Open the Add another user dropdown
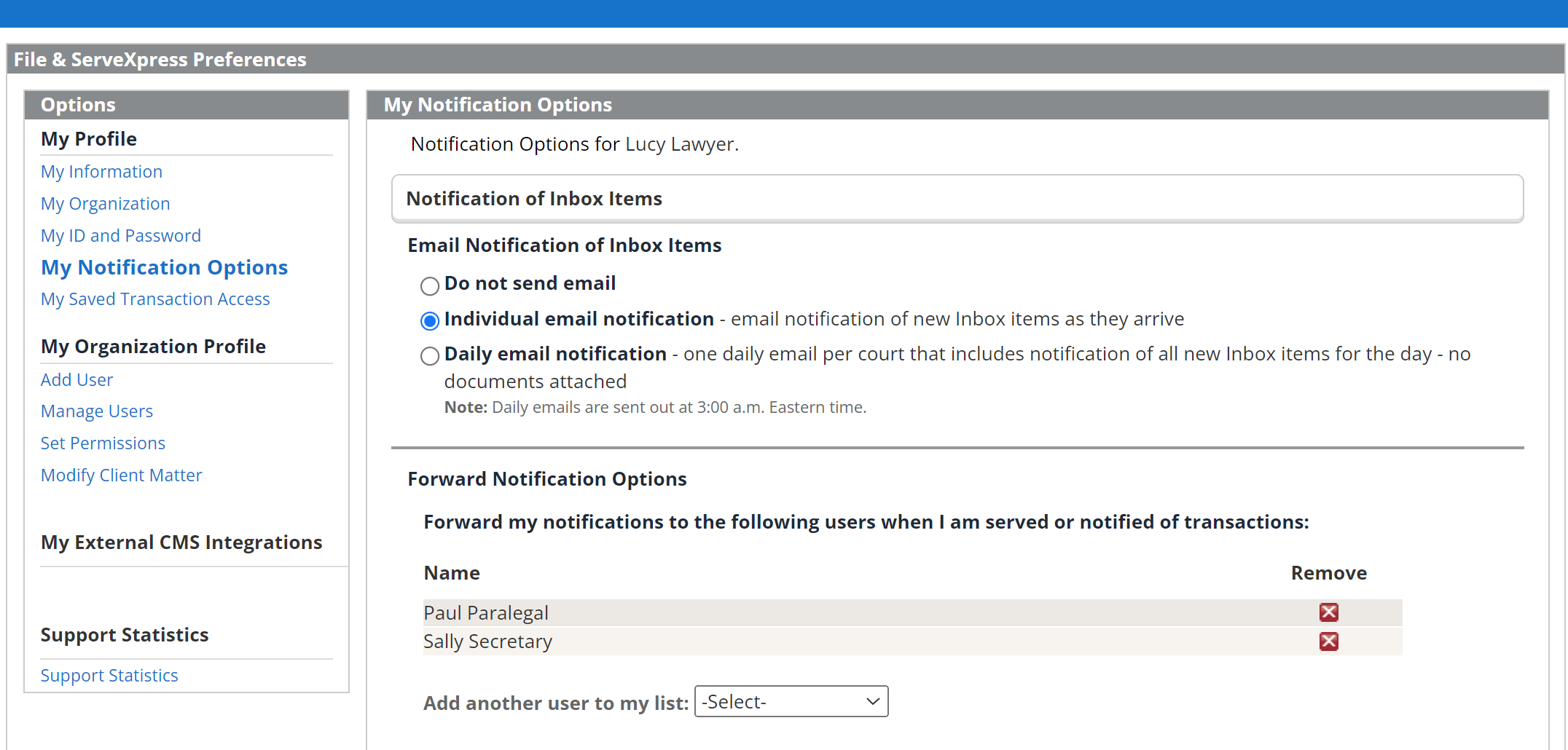This screenshot has height=750, width=1568. click(791, 701)
